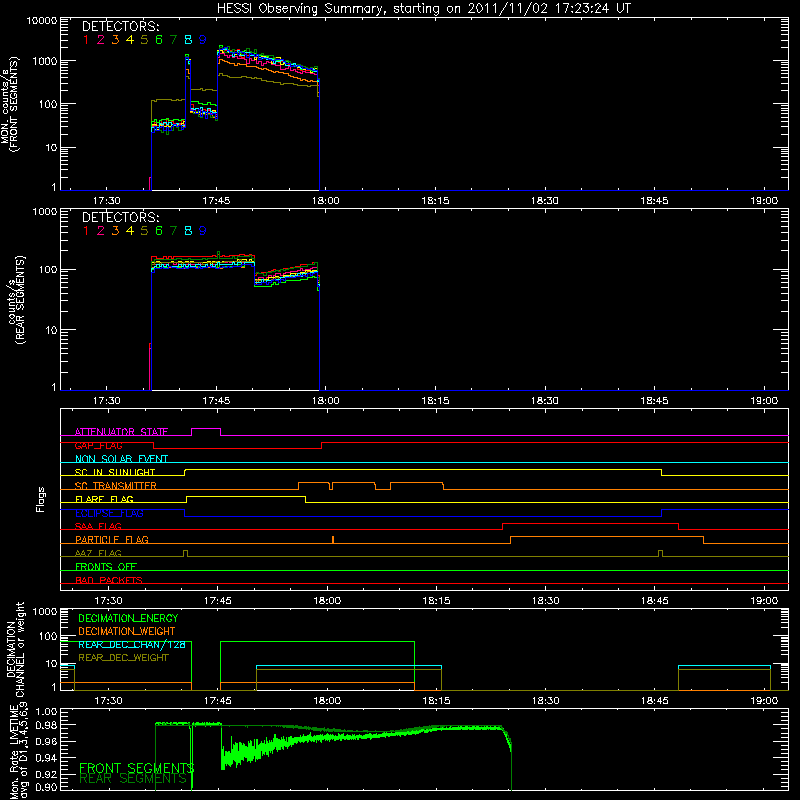Click the AAZ_FLAG label
The height and width of the screenshot is (800, 800).
pos(98,553)
